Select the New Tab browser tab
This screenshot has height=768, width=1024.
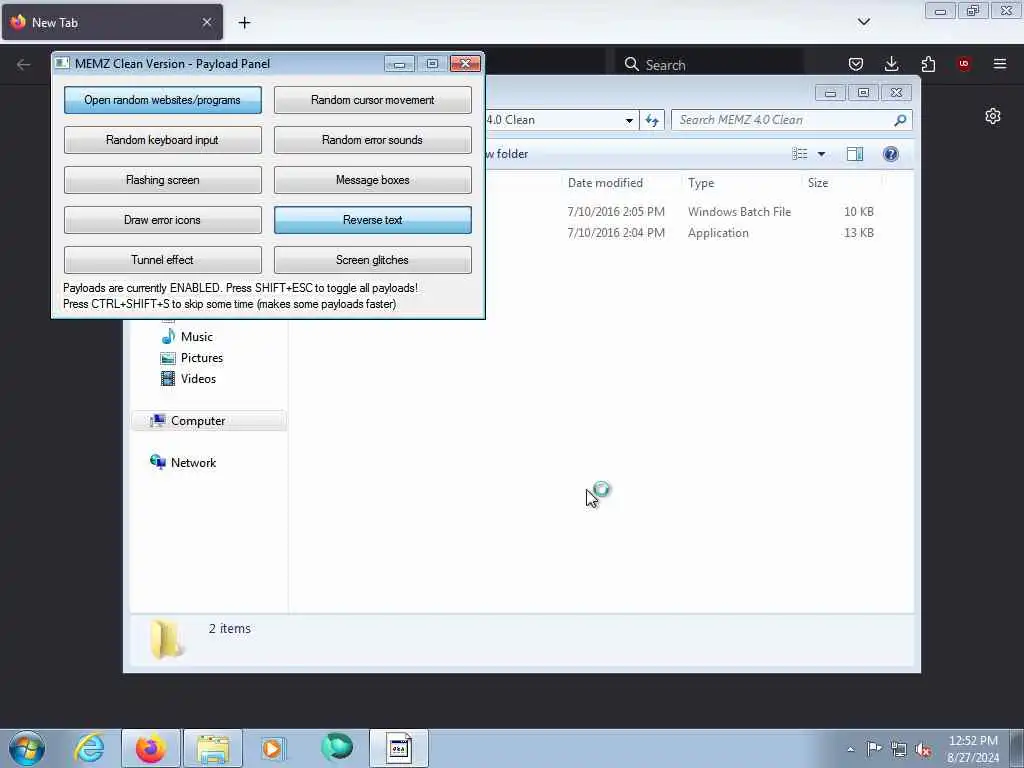coord(112,22)
